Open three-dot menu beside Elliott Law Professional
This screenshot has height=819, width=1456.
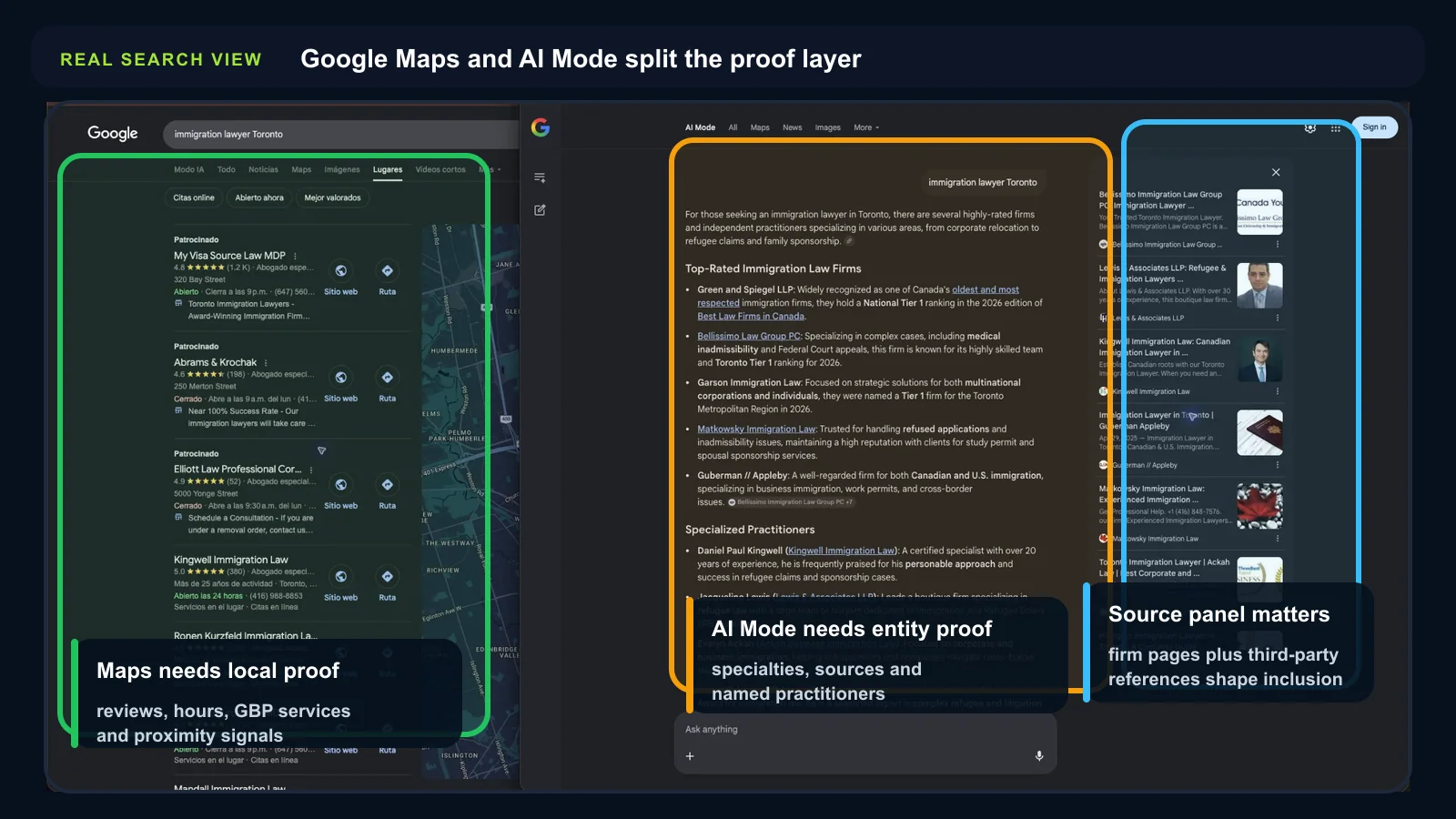pos(311,470)
